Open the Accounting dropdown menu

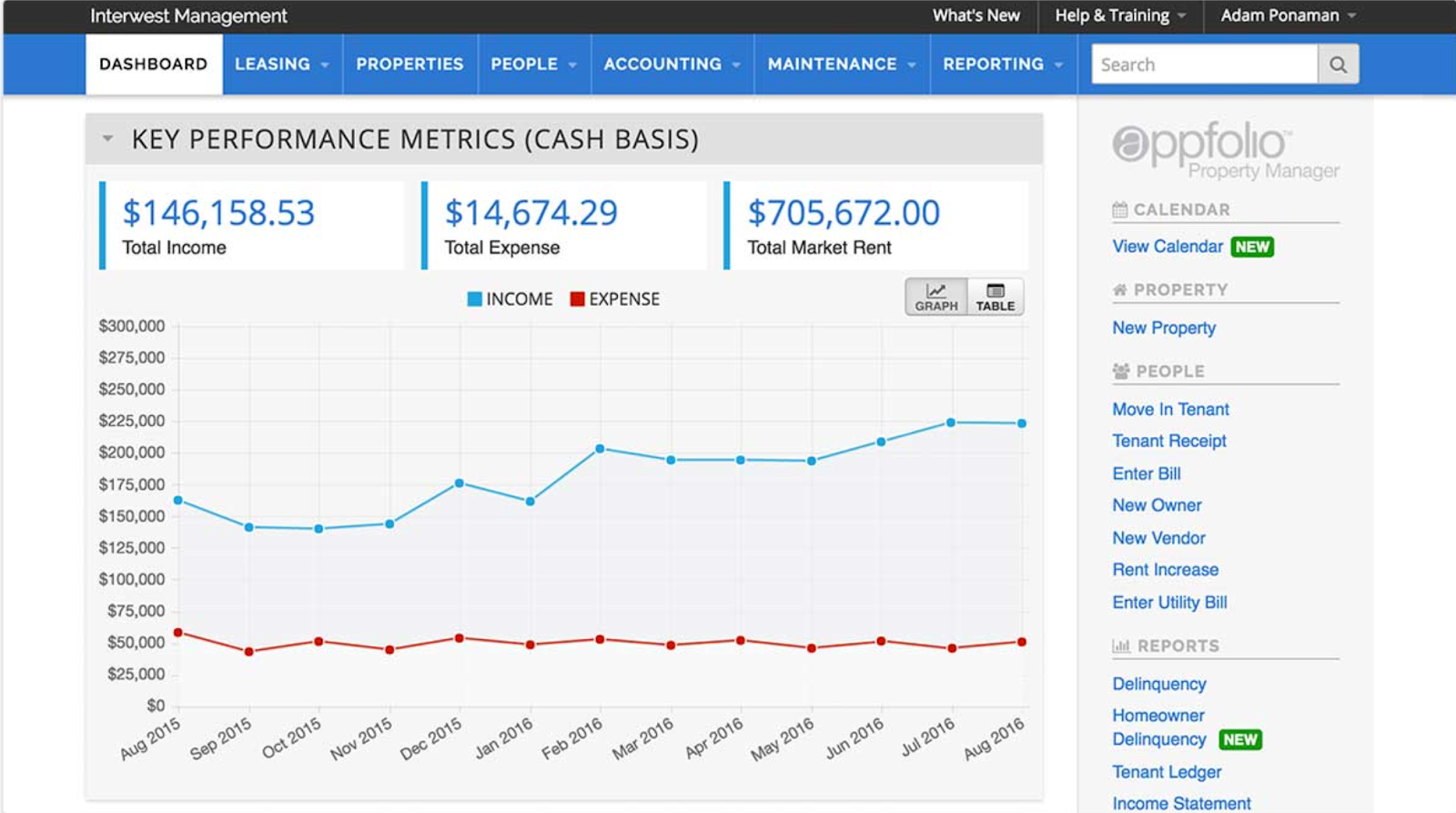(672, 65)
